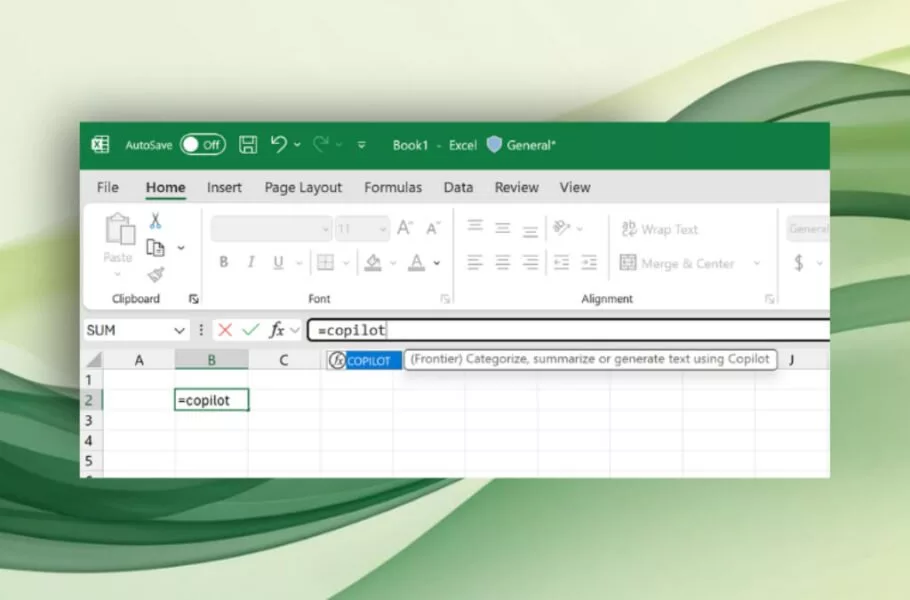
Task: Open the Merge & Center dropdown arrow
Action: [x=757, y=263]
